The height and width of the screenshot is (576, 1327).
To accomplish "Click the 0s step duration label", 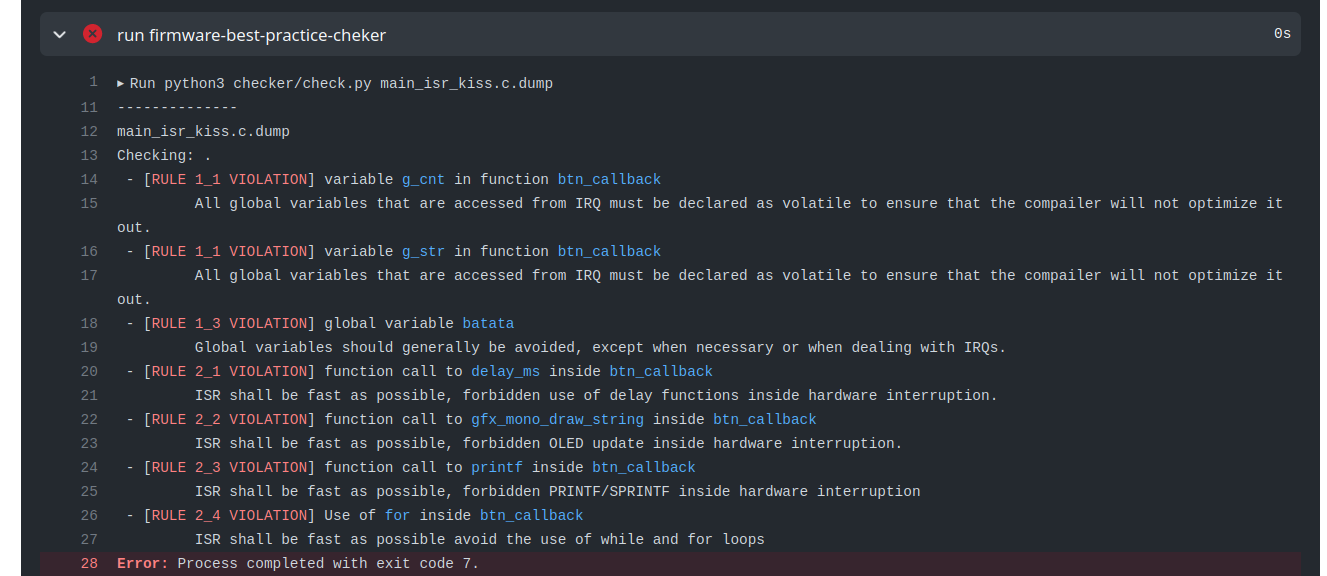I will pyautogui.click(x=1282, y=34).
